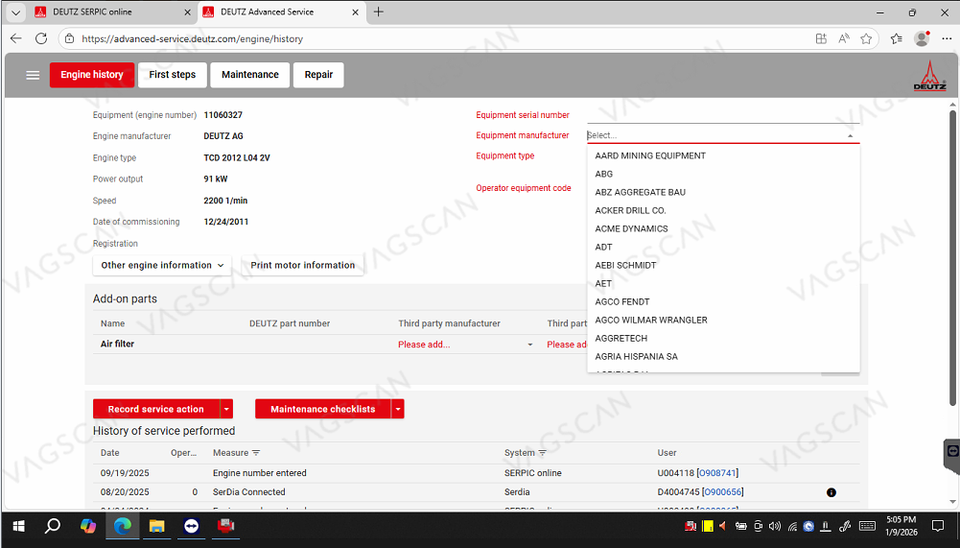Switch to the Maintenance tab
This screenshot has width=960, height=548.
(x=250, y=75)
